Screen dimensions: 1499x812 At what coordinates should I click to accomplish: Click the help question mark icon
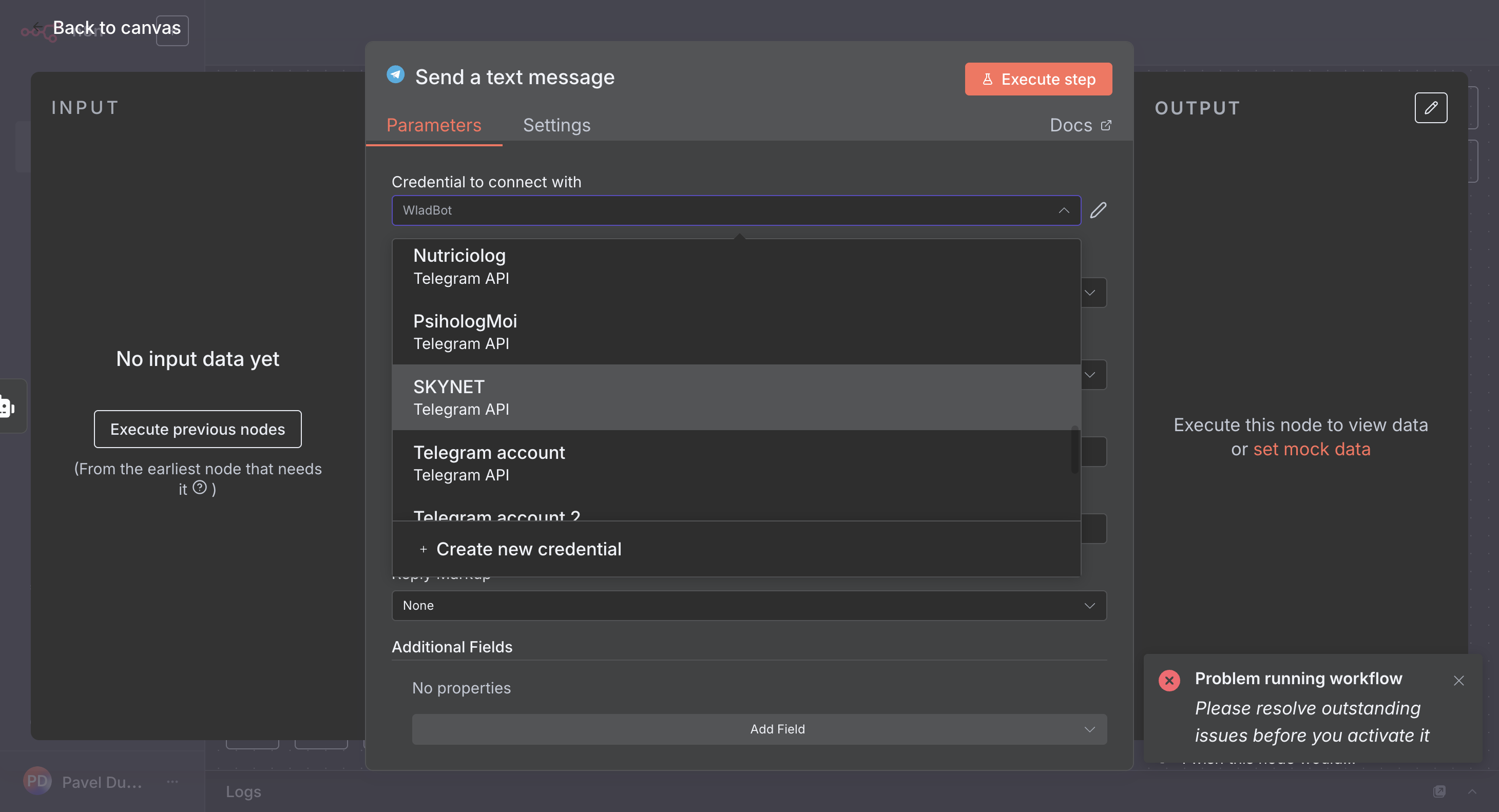click(x=200, y=488)
